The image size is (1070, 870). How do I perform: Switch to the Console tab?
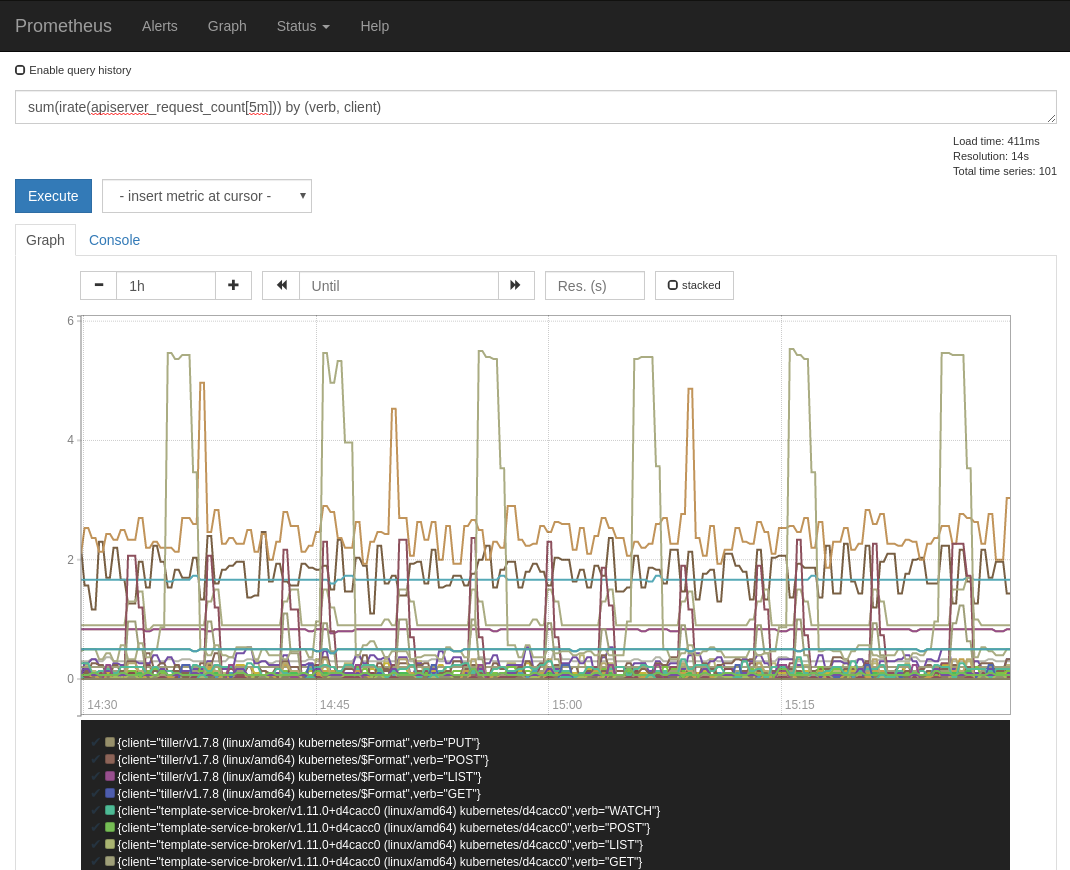[x=114, y=240]
